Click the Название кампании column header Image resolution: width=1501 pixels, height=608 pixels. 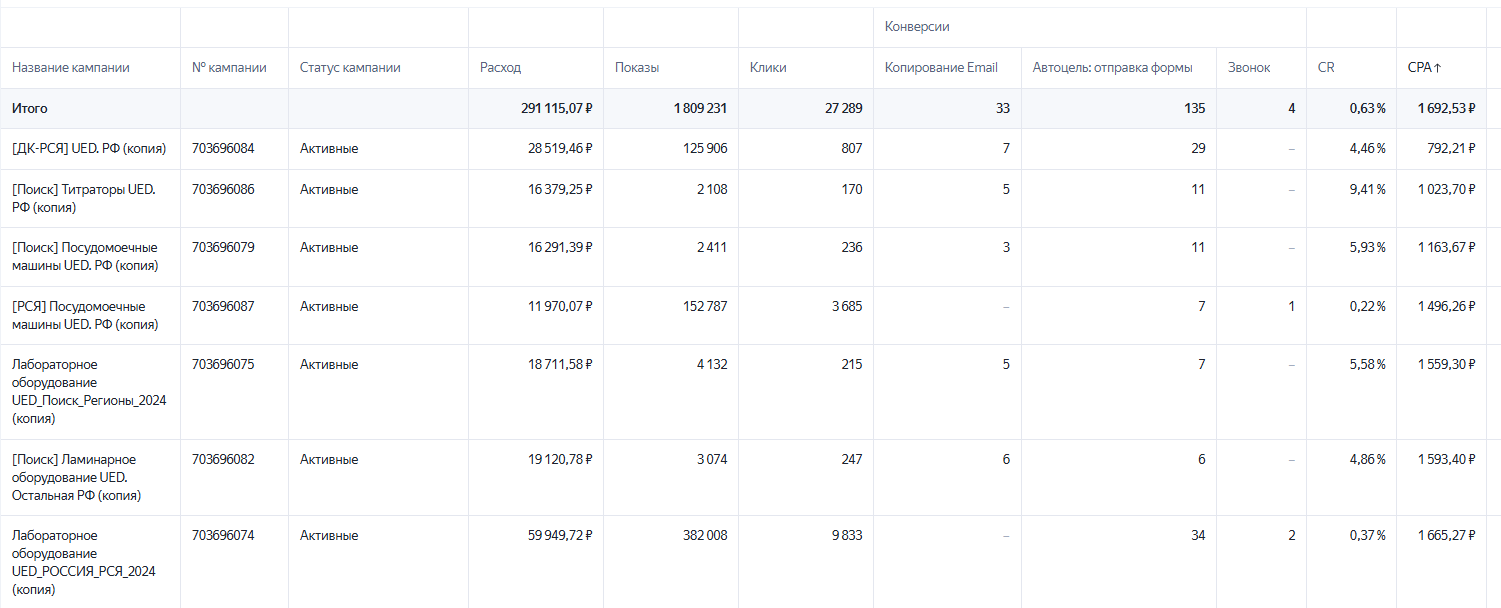point(71,68)
